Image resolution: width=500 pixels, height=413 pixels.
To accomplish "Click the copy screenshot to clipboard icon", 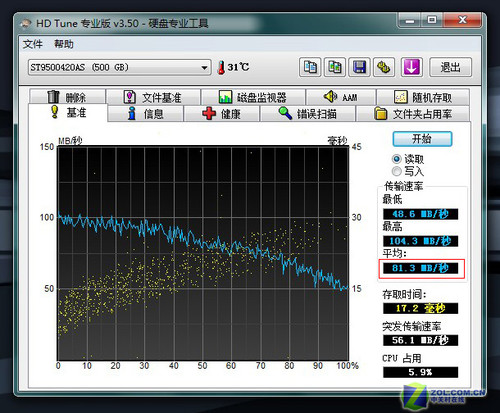I will click(x=335, y=67).
